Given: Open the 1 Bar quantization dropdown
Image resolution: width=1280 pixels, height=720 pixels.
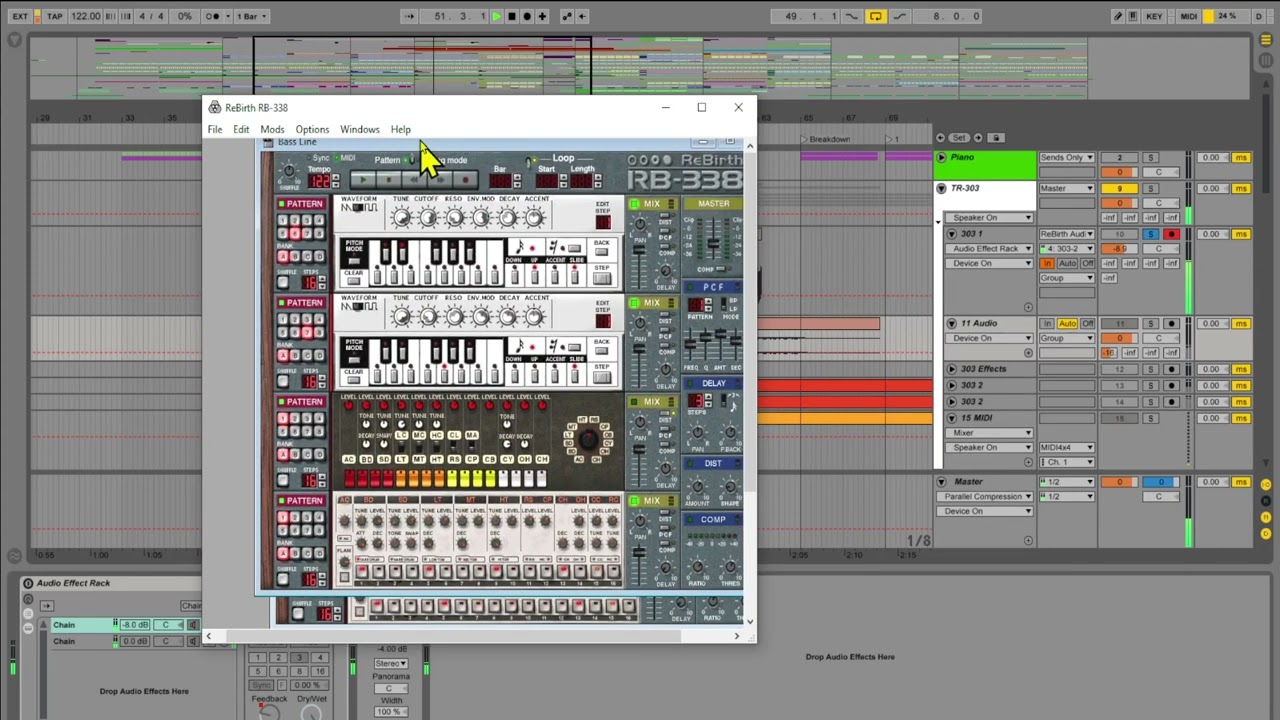Looking at the screenshot, I should tap(250, 16).
